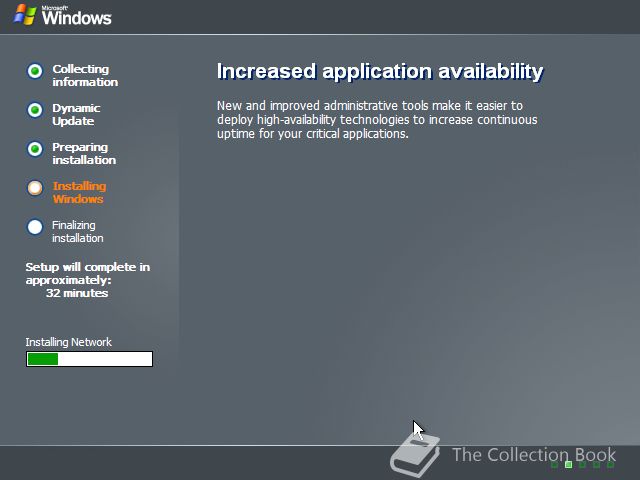Screen dimensions: 640x480
Task: Click the Collecting information step indicator
Action: pos(35,71)
